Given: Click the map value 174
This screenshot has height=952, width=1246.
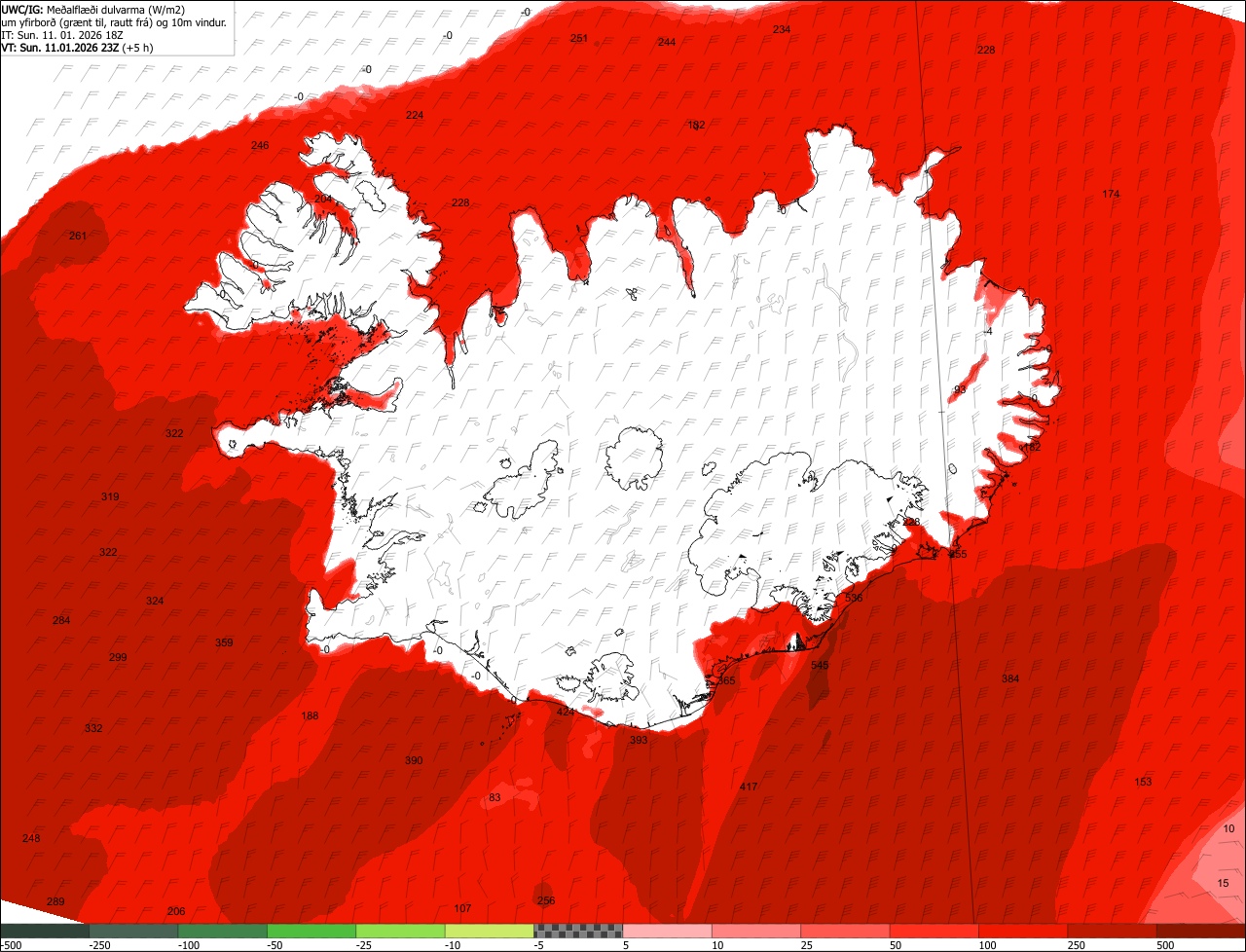Looking at the screenshot, I should pyautogui.click(x=1111, y=194).
